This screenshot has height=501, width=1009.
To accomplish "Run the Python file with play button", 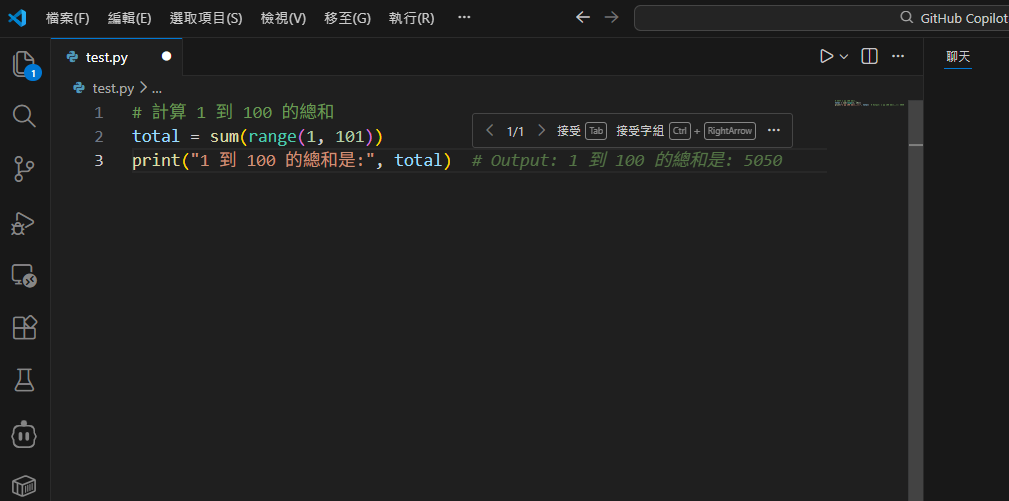I will [826, 57].
